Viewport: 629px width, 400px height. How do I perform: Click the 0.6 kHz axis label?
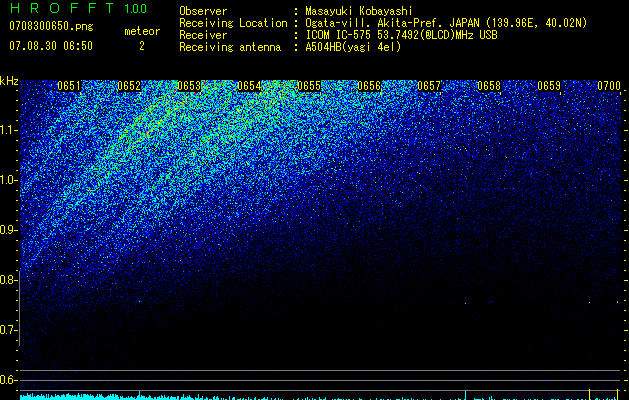[x=8, y=380]
